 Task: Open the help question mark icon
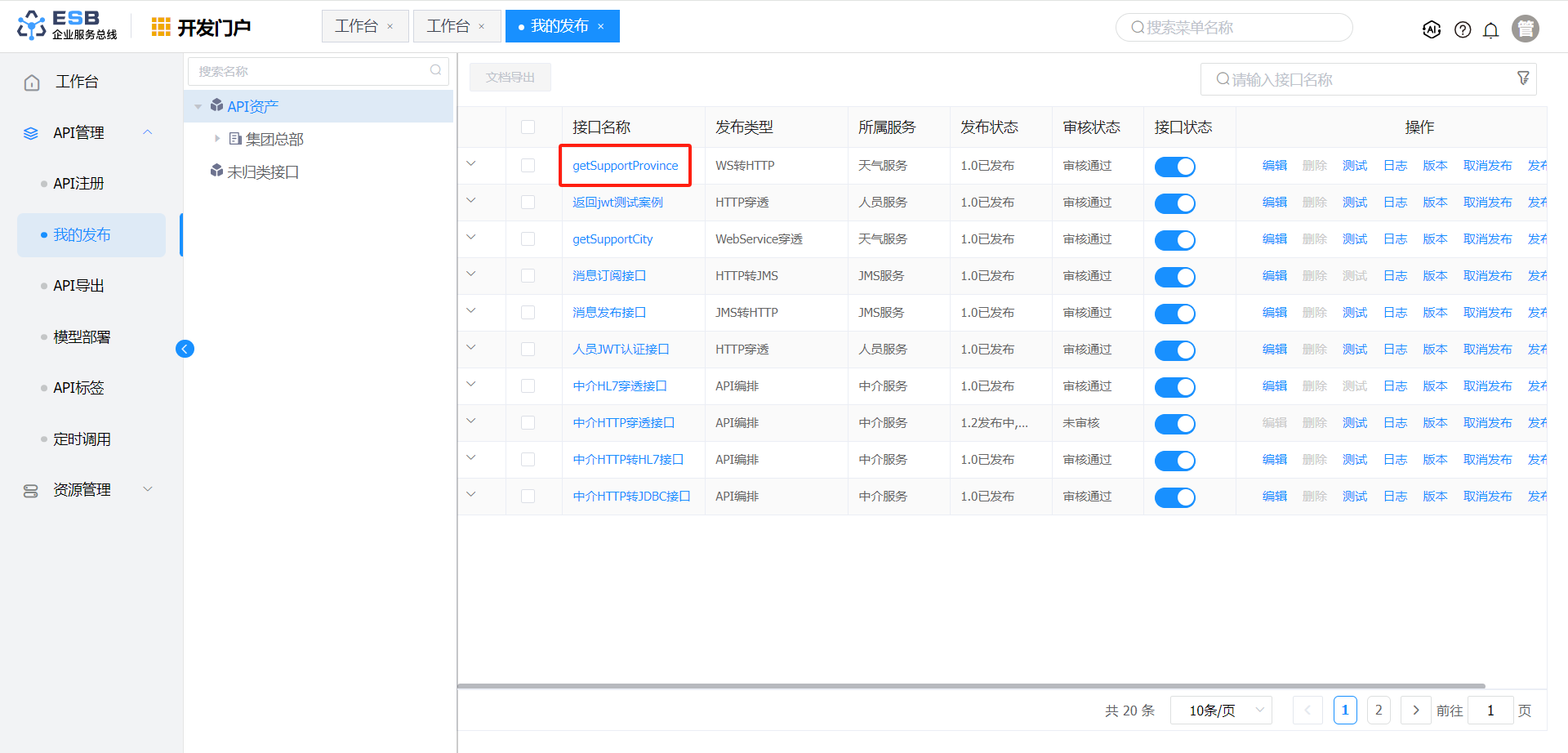point(1462,29)
